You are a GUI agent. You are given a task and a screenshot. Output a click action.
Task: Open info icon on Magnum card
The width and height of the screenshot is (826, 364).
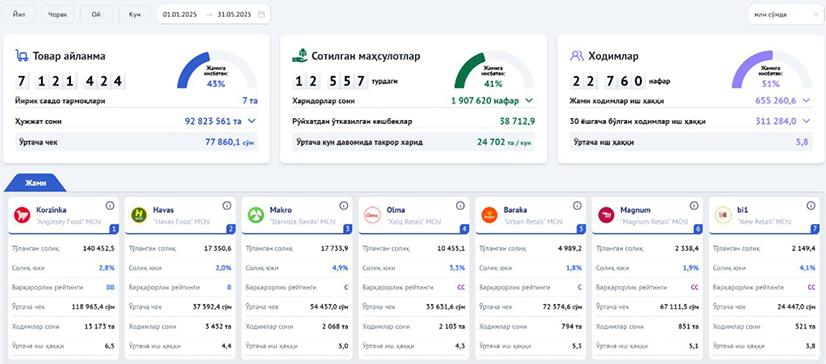(x=694, y=205)
